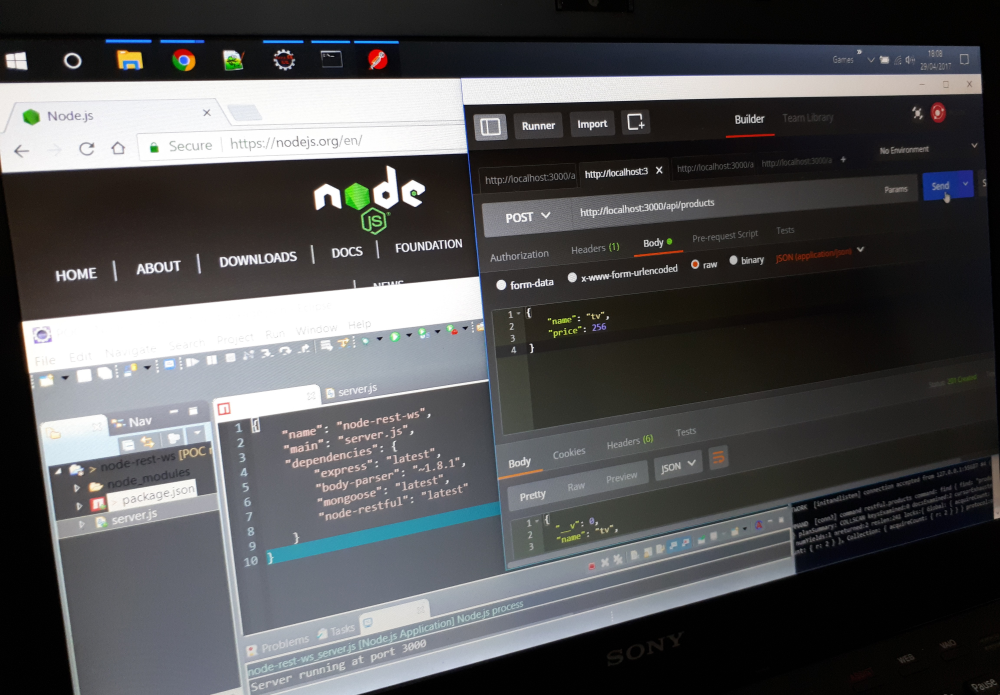The height and width of the screenshot is (695, 1000).
Task: Open the Eclipse Problems view tab
Action: 279,643
